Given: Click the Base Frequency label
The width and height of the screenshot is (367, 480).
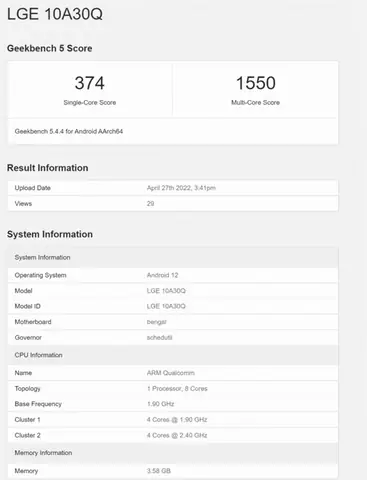Looking at the screenshot, I should (38, 404).
